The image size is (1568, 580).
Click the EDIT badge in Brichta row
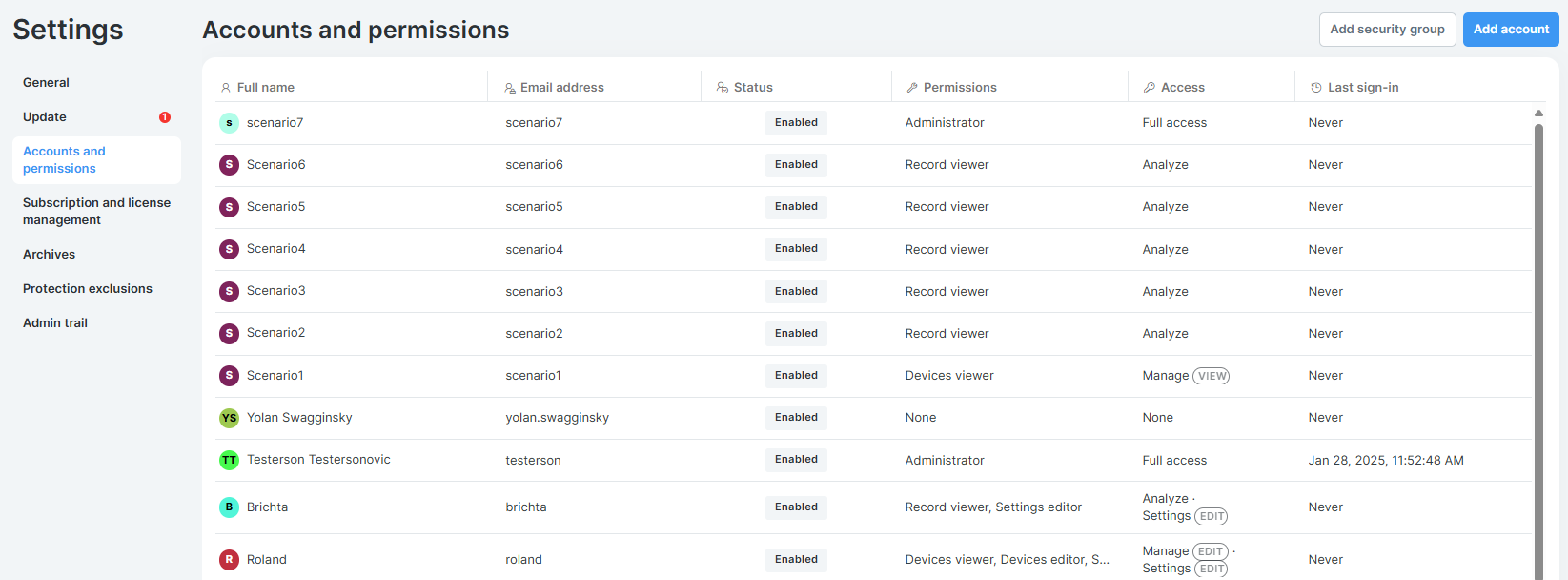(x=1212, y=516)
